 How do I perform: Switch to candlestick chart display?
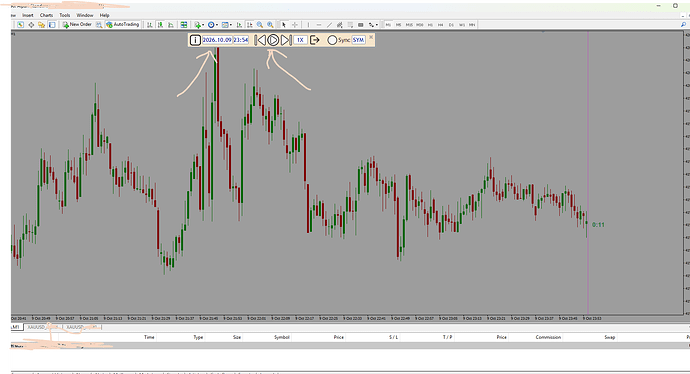[160, 25]
